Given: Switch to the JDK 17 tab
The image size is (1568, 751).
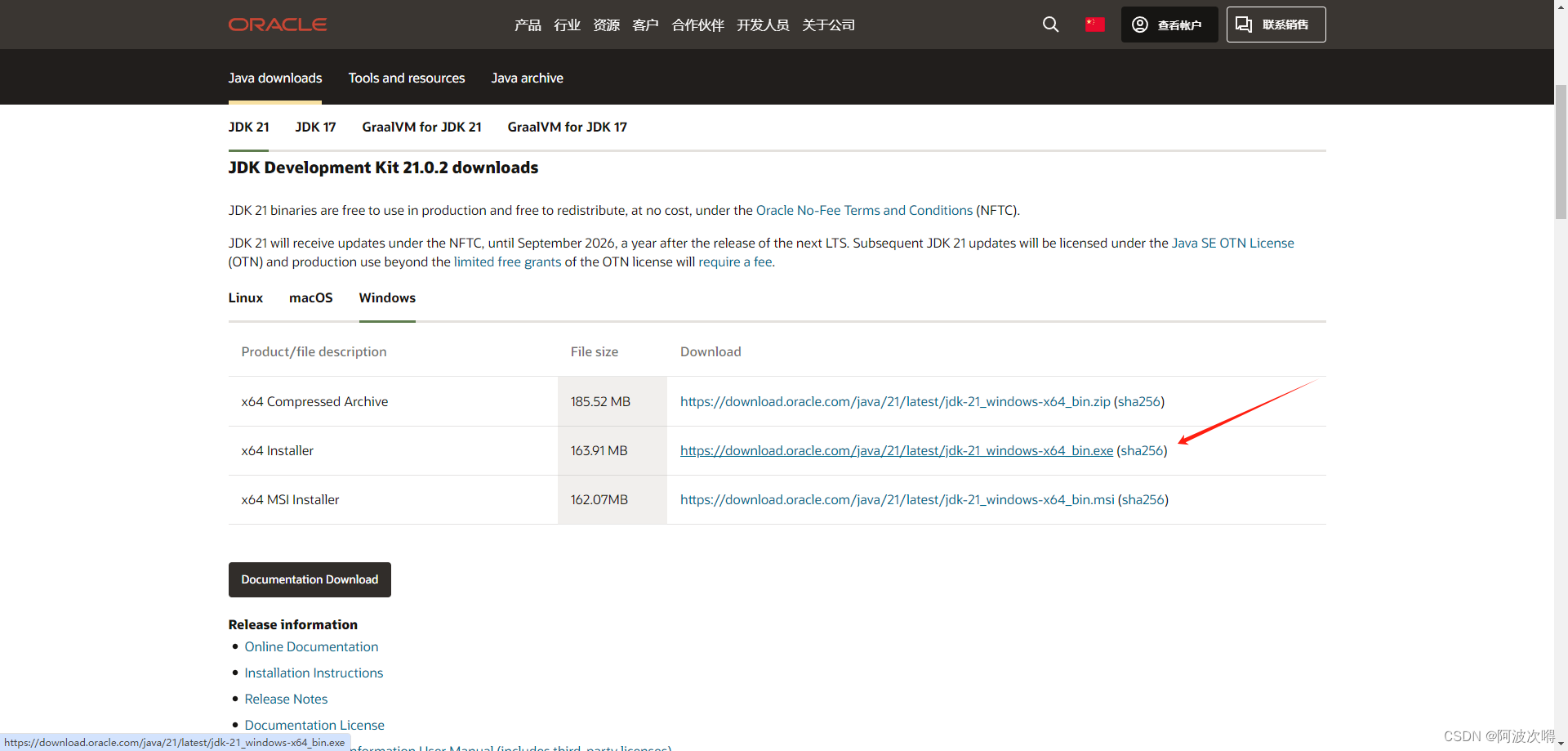Looking at the screenshot, I should [315, 127].
